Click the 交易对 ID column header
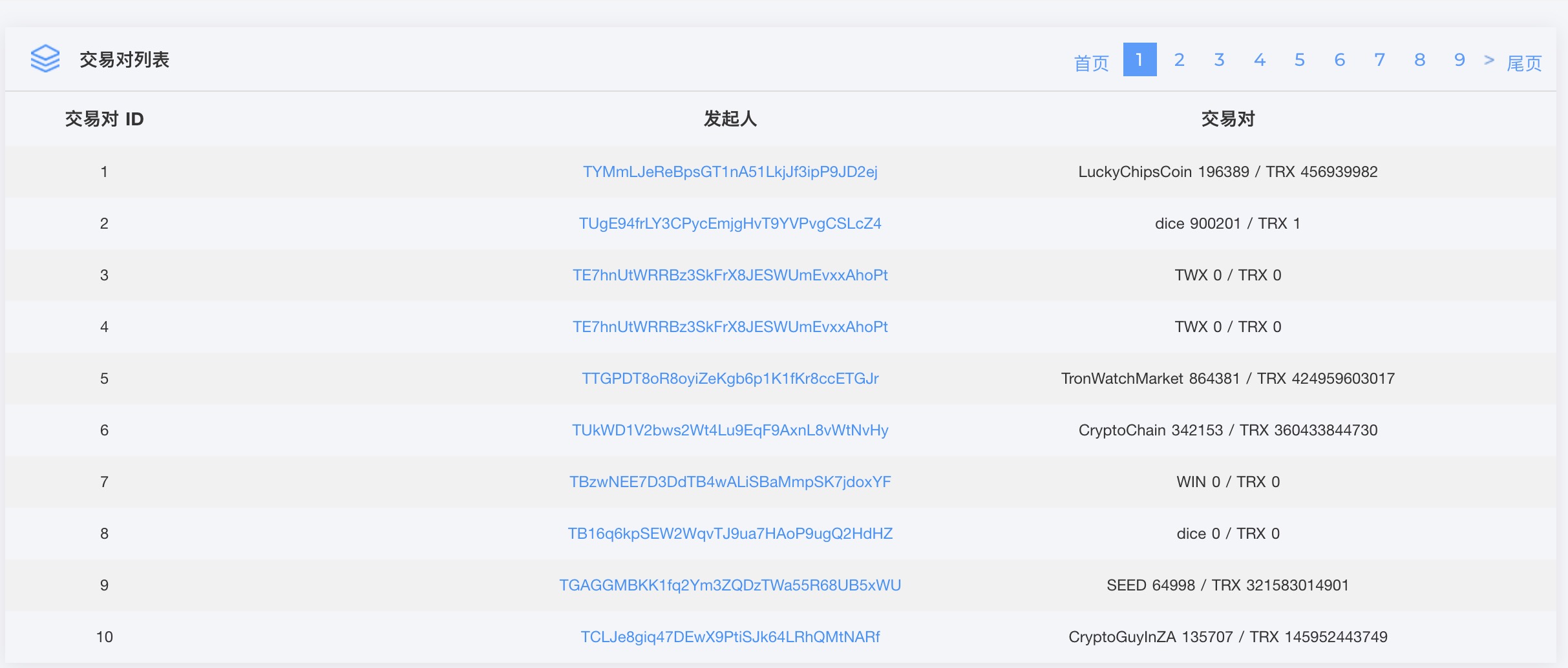Screen dimensions: 1568x668 point(104,119)
